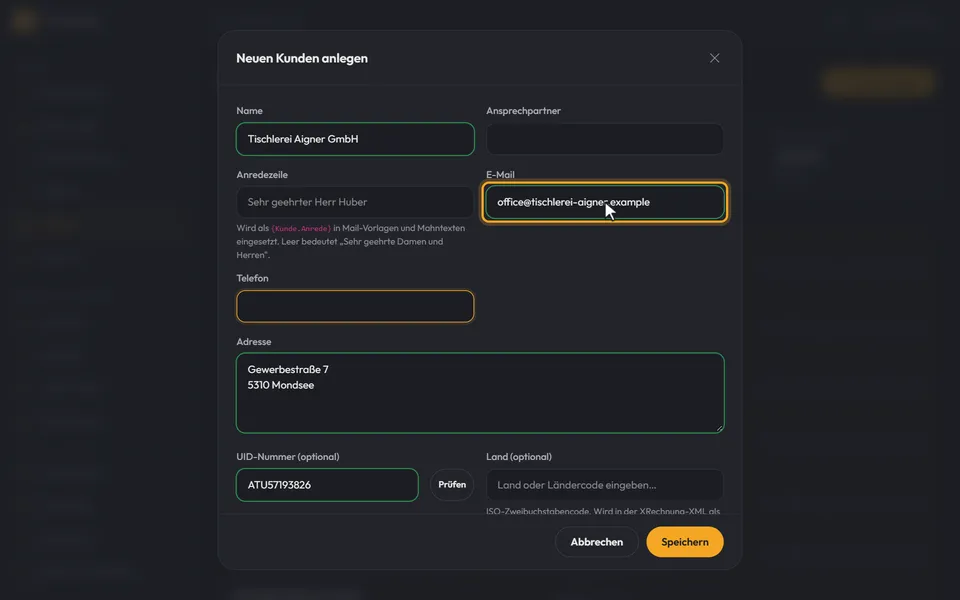Save the new customer with Speichern
The width and height of the screenshot is (960, 600).
[684, 542]
